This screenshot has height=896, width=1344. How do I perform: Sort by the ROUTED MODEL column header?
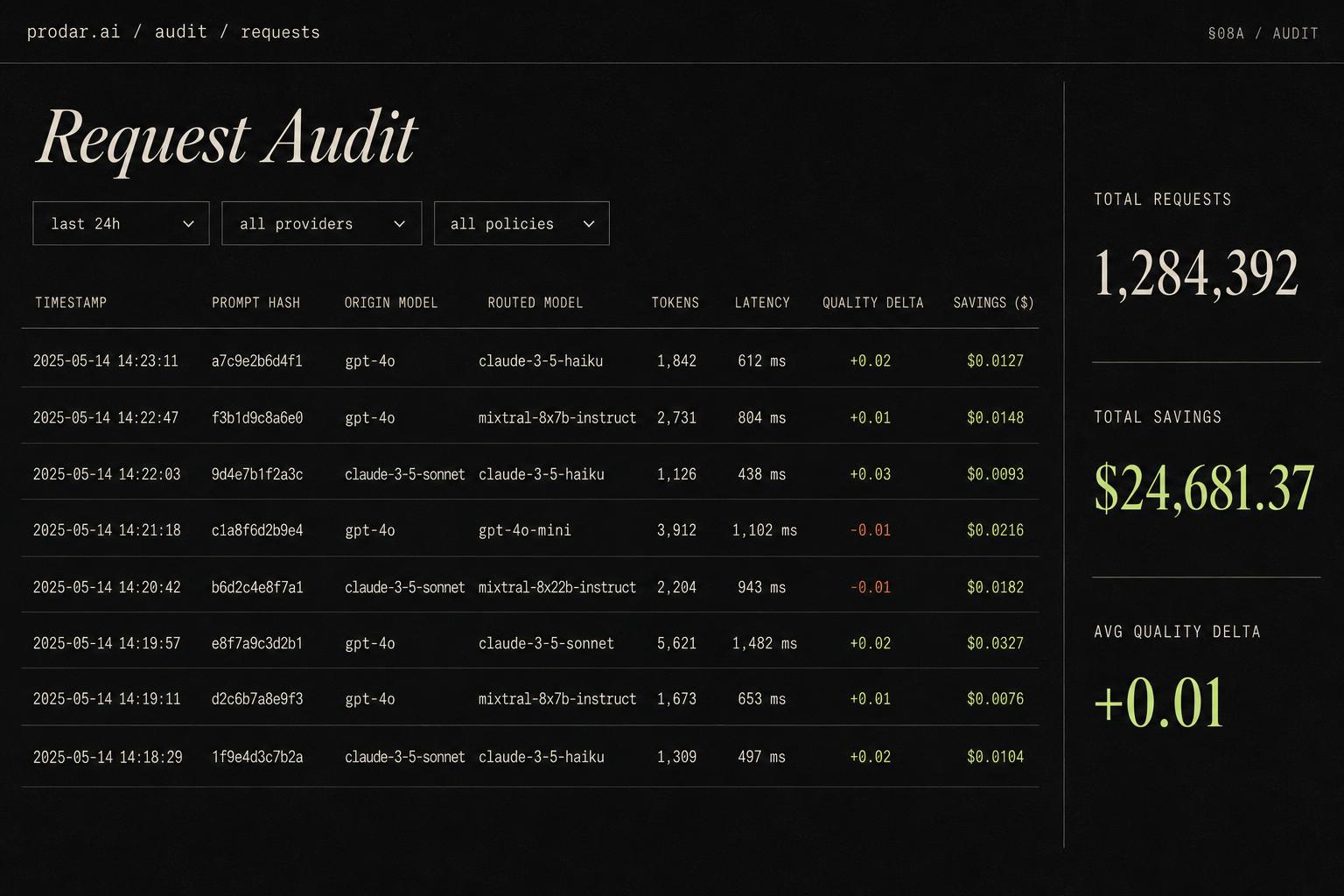tap(535, 303)
